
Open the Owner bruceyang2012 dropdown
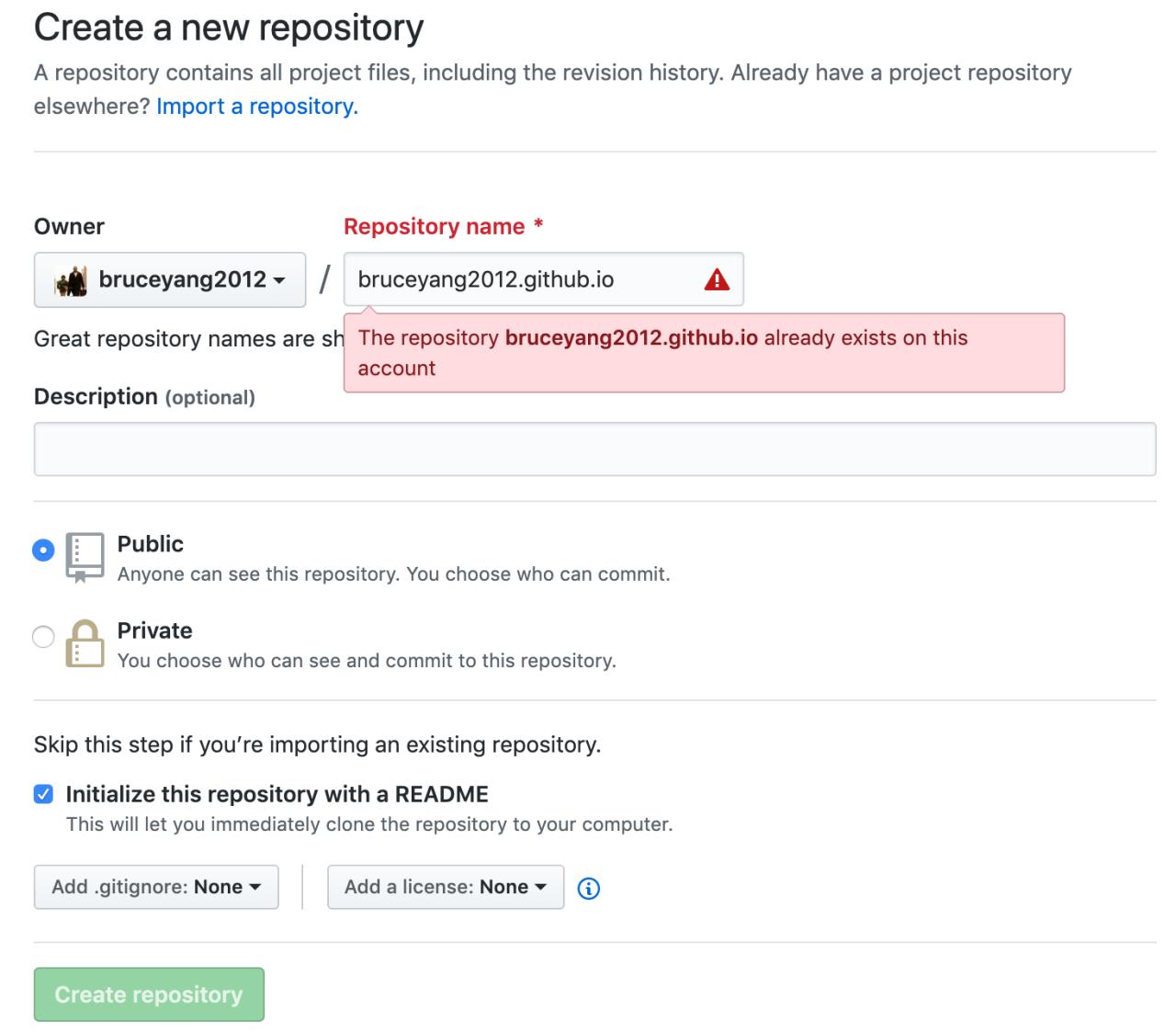pos(170,279)
